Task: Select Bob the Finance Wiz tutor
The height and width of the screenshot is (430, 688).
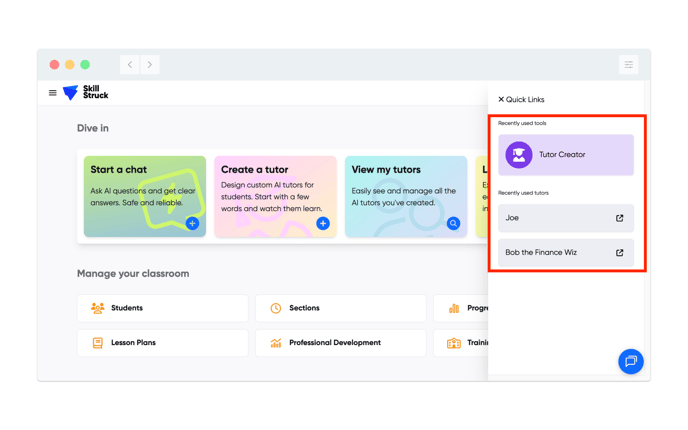Action: [555, 253]
